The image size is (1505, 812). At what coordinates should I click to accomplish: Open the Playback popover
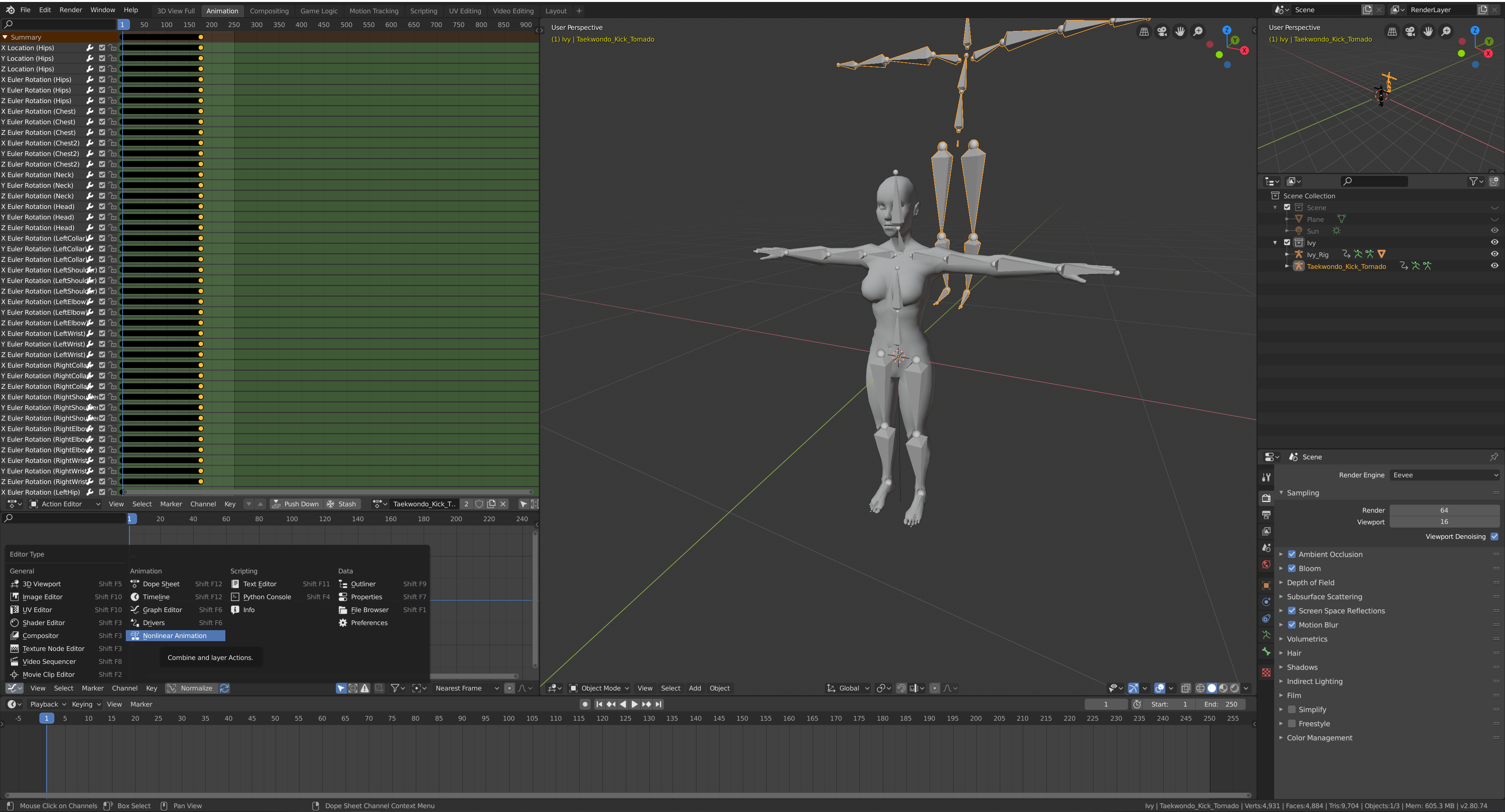[48, 705]
